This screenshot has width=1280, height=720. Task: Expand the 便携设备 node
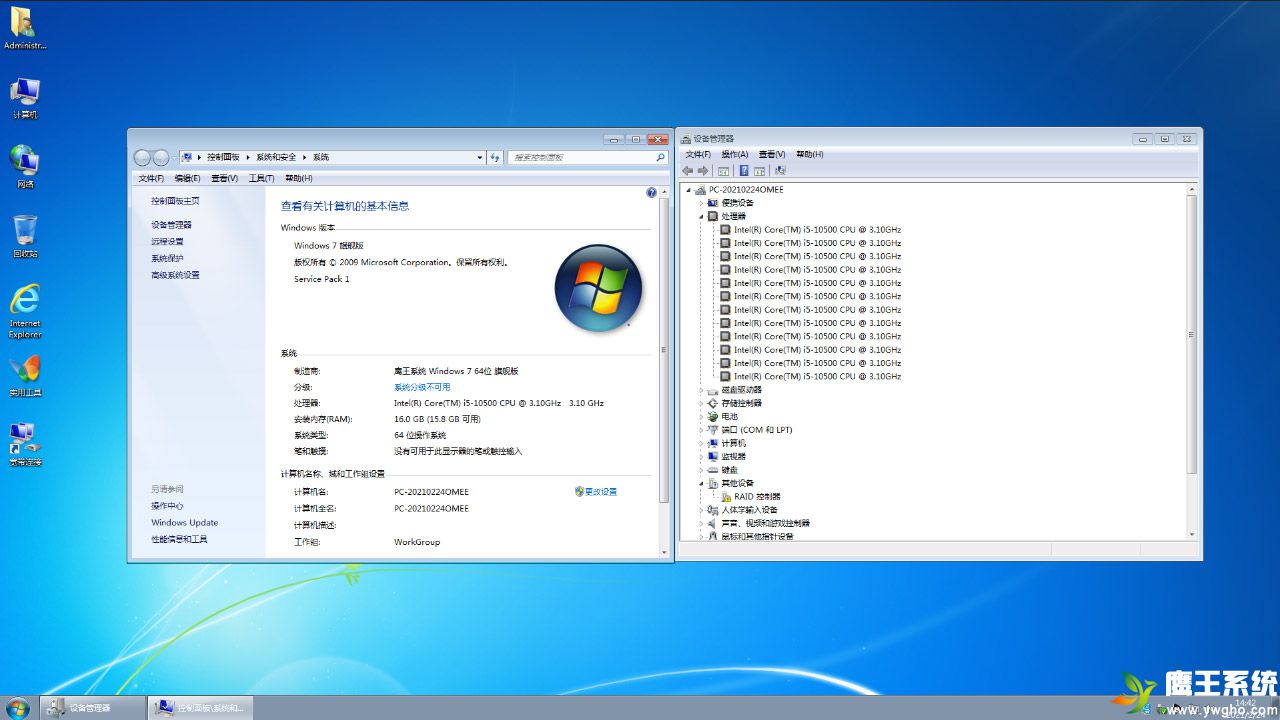pyautogui.click(x=701, y=203)
